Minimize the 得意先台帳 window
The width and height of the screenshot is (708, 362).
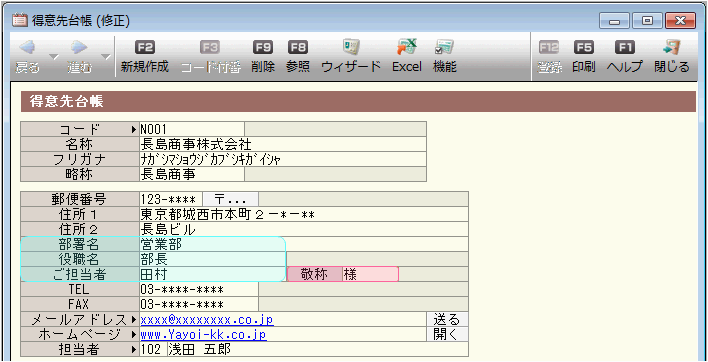coord(614,20)
